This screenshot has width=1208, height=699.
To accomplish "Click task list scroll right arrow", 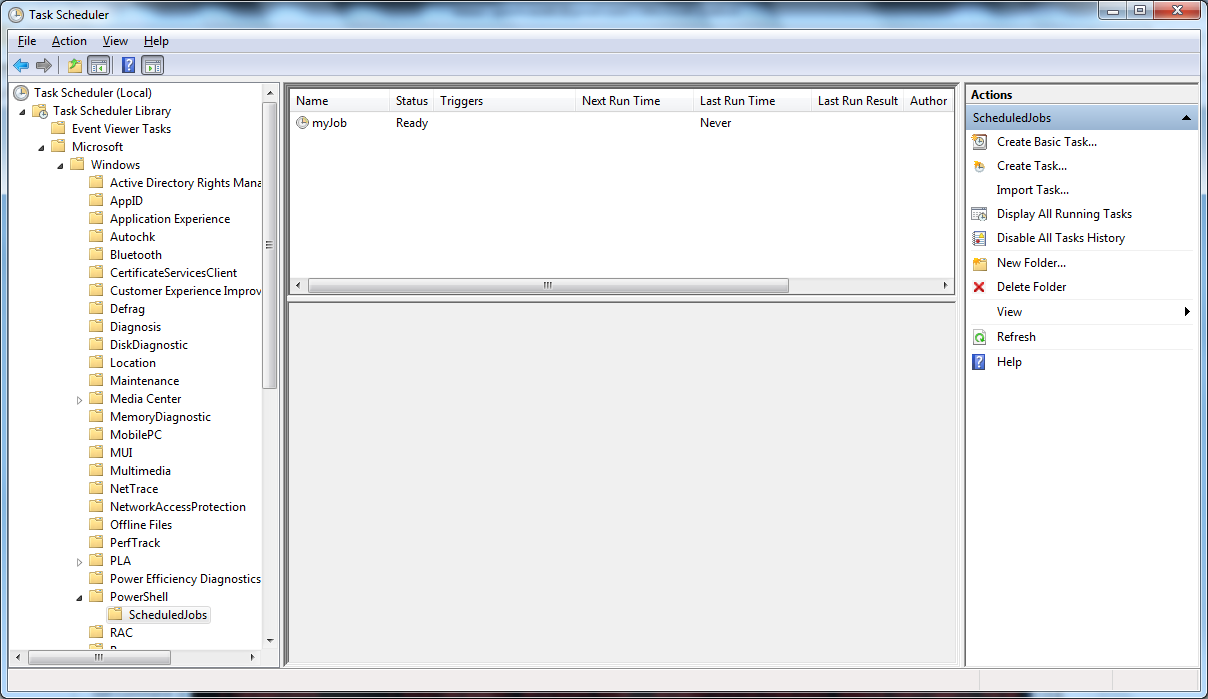I will point(946,285).
